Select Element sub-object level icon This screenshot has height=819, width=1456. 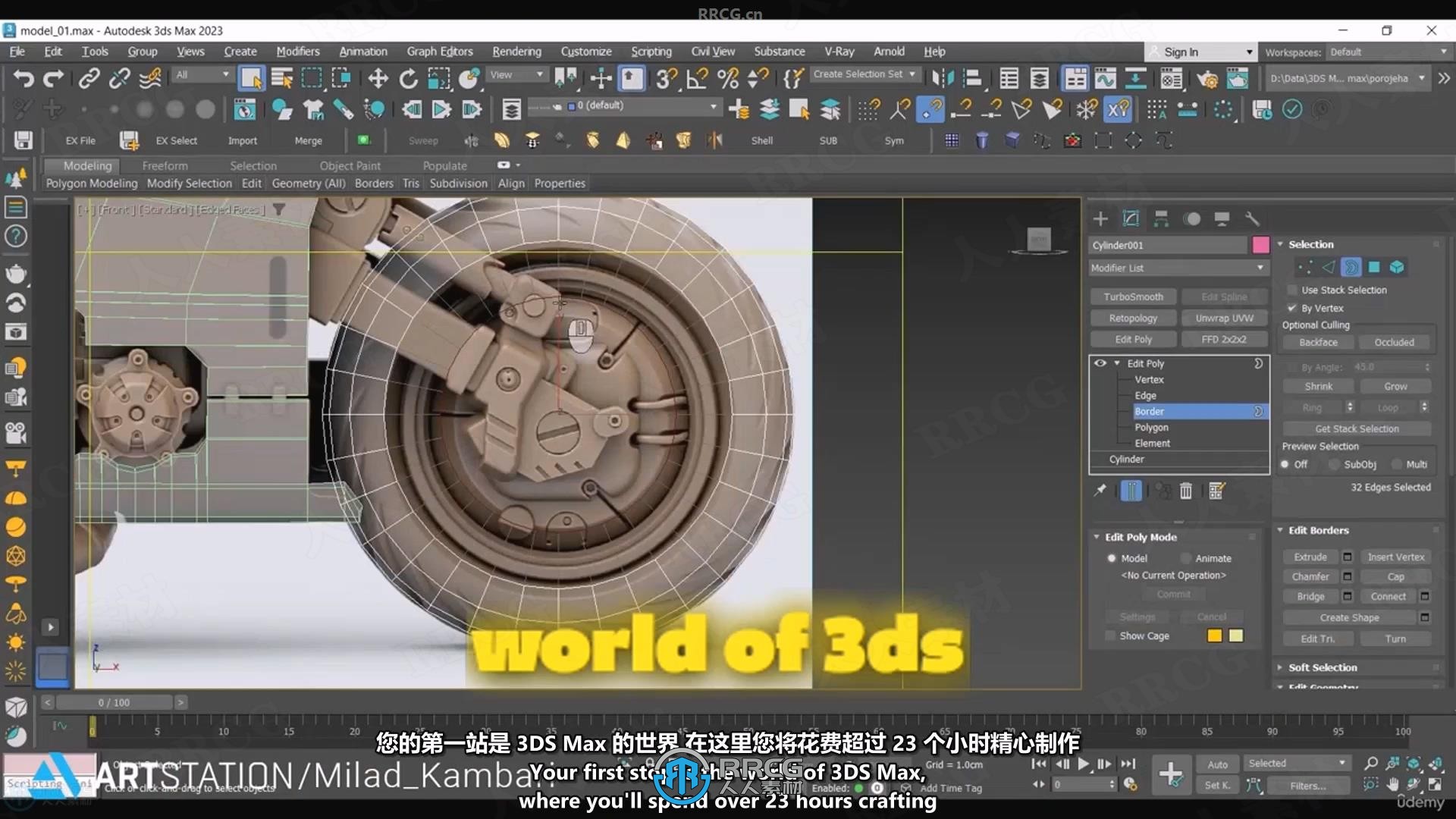tap(1397, 267)
